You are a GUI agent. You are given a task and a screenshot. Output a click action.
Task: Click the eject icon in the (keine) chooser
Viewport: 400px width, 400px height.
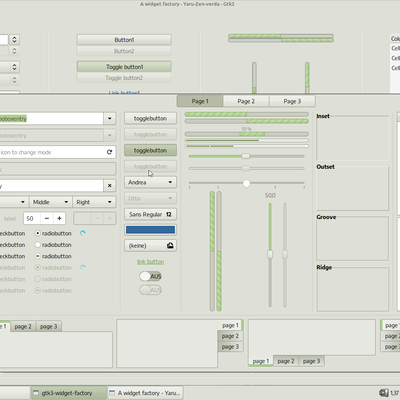pyautogui.click(x=170, y=246)
